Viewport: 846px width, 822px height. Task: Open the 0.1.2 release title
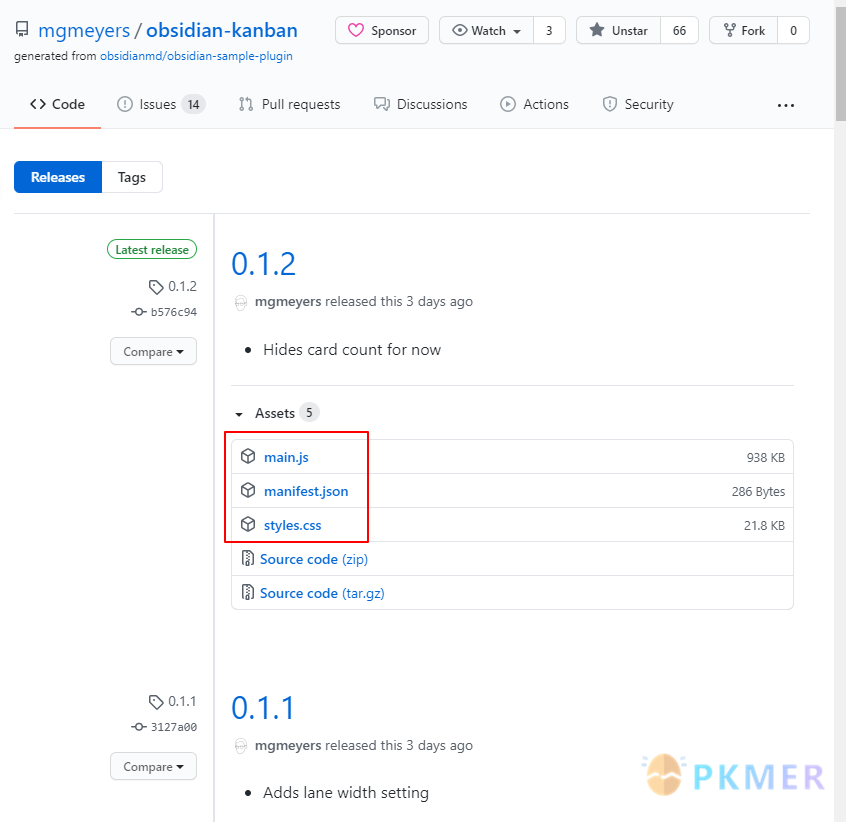(264, 264)
